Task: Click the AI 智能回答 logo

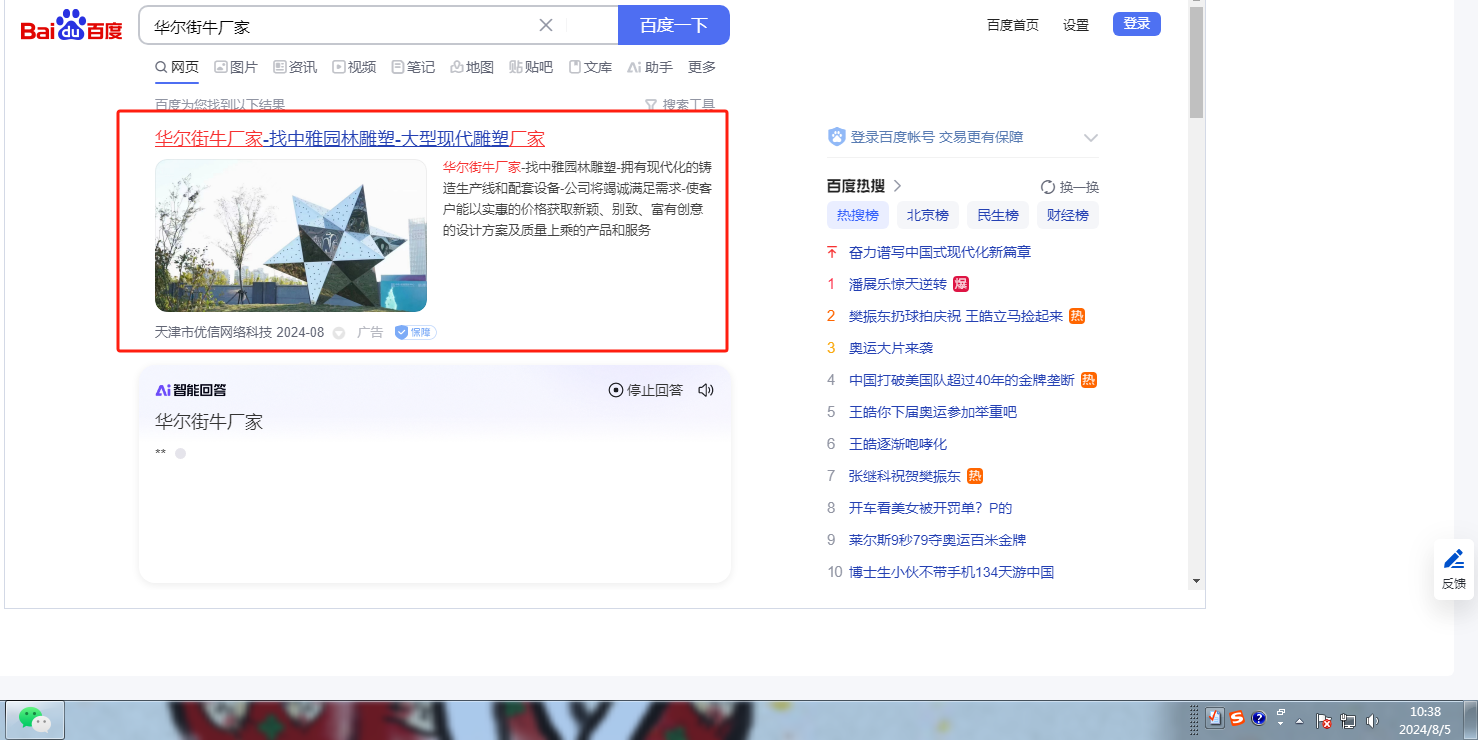Action: point(191,390)
